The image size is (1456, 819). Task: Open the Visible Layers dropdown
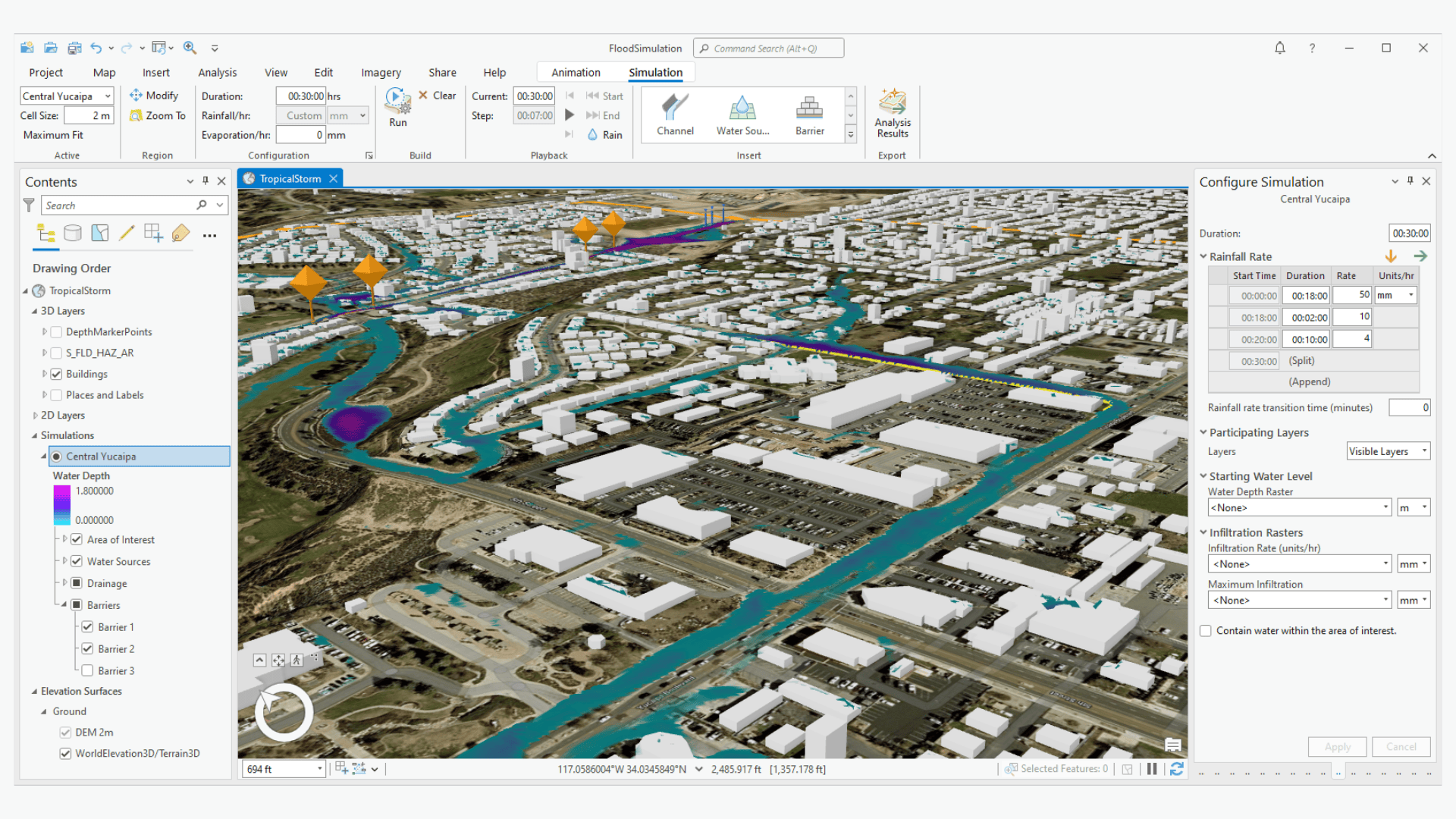click(x=1388, y=451)
